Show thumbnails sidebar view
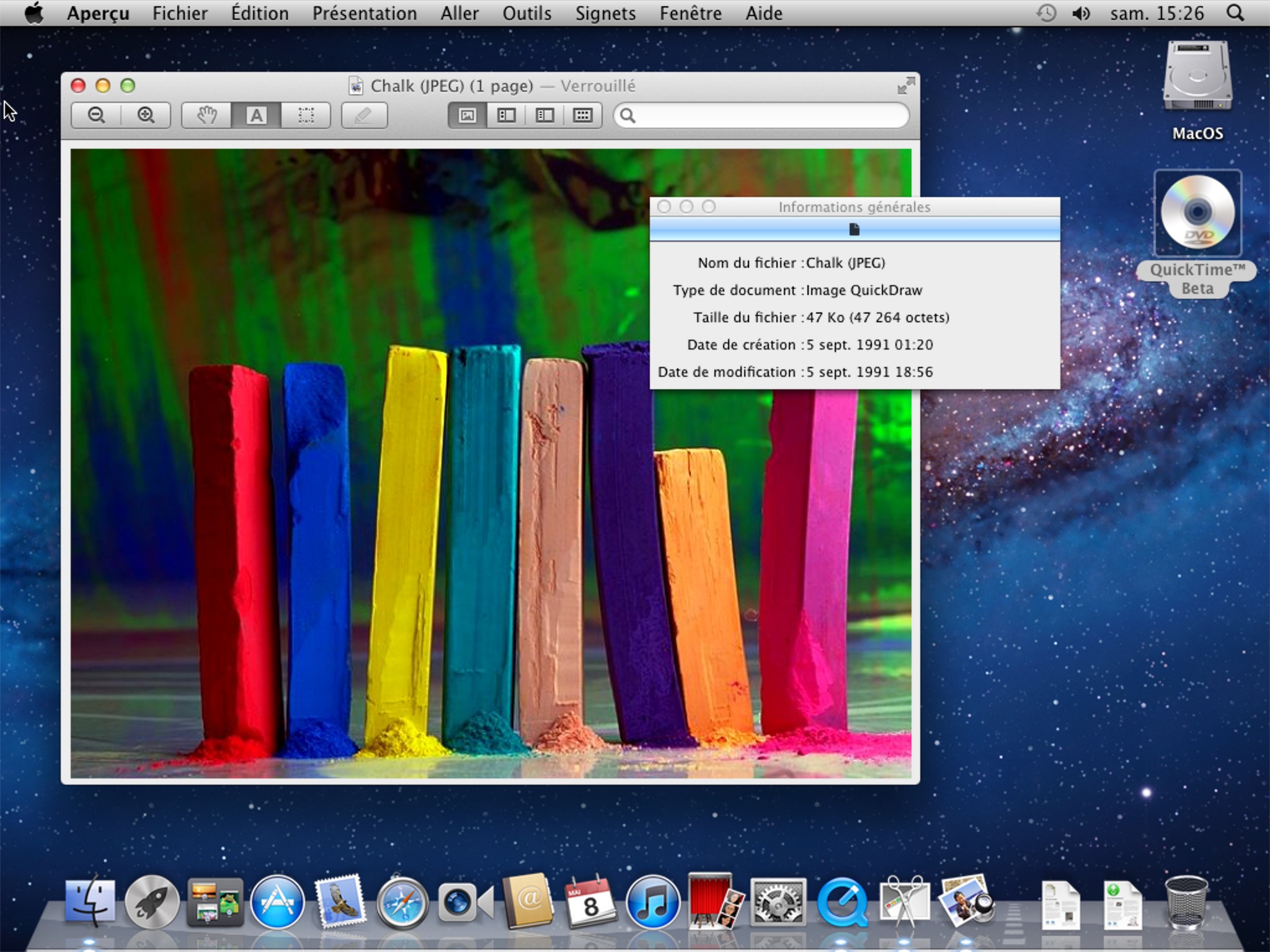 point(506,115)
